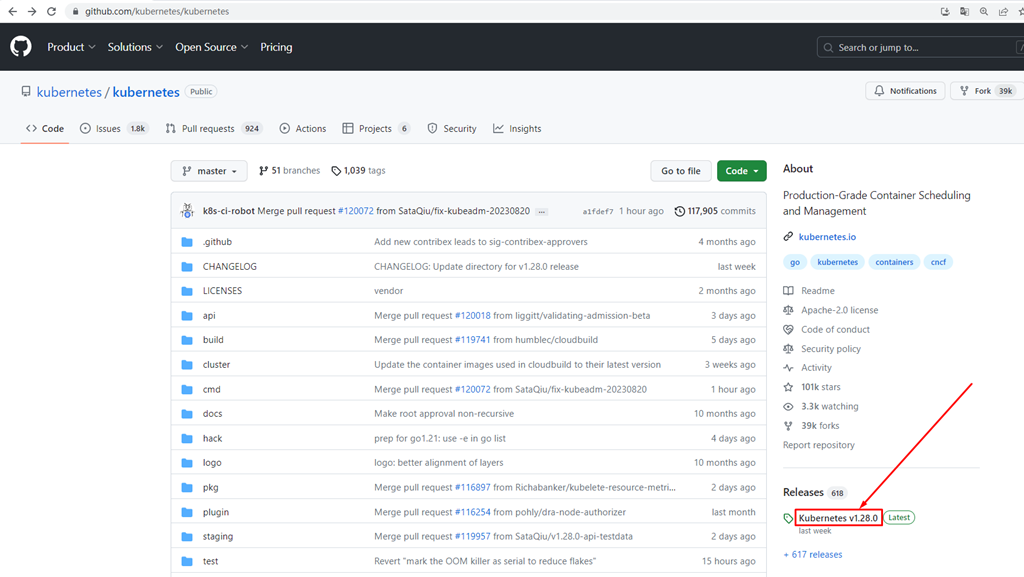1024x577 pixels.
Task: Click the eye icon beside 3.3k watching
Action: [788, 406]
